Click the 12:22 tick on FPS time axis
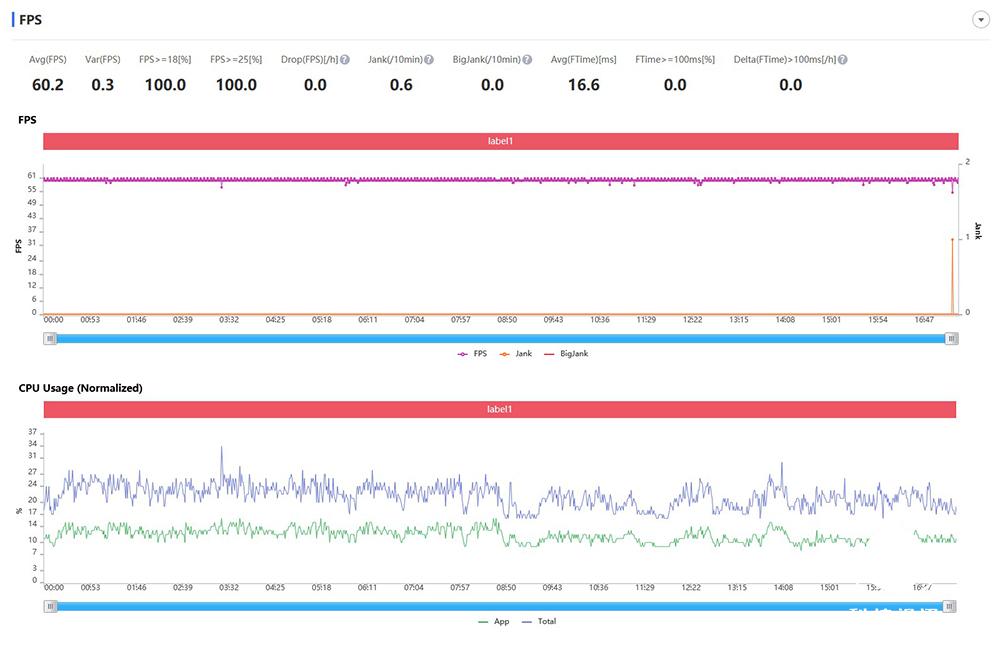1000x661 pixels. (x=693, y=320)
